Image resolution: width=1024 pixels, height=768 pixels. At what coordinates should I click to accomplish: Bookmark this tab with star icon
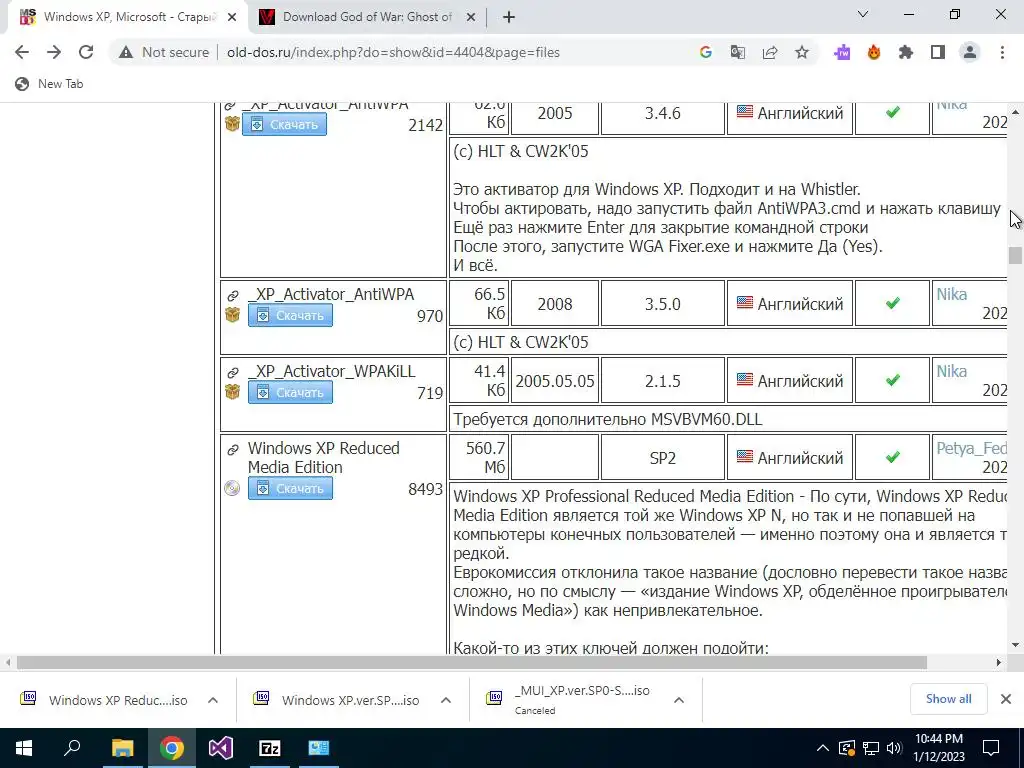click(x=802, y=52)
